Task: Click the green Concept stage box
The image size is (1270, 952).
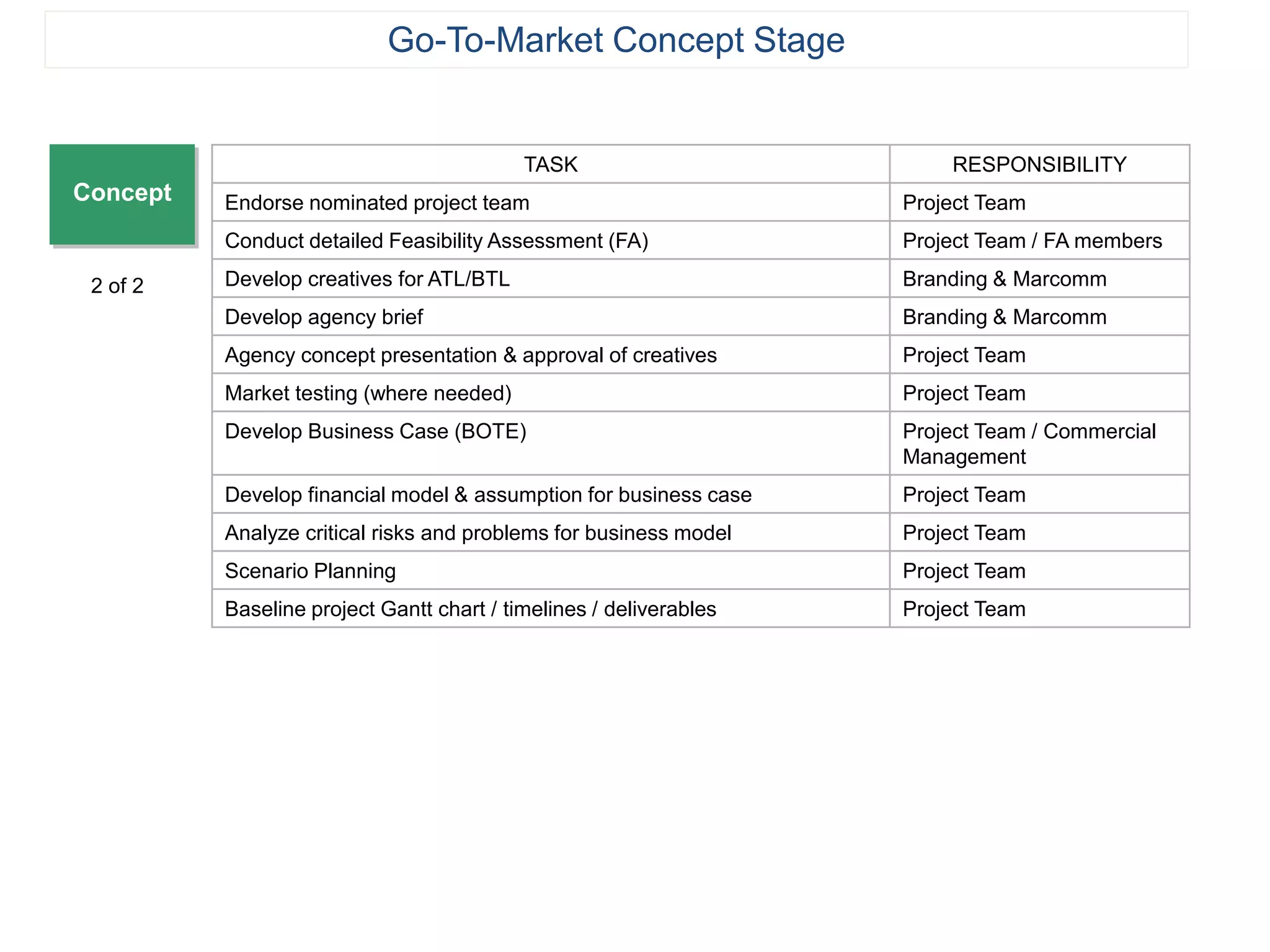Action: [122, 193]
